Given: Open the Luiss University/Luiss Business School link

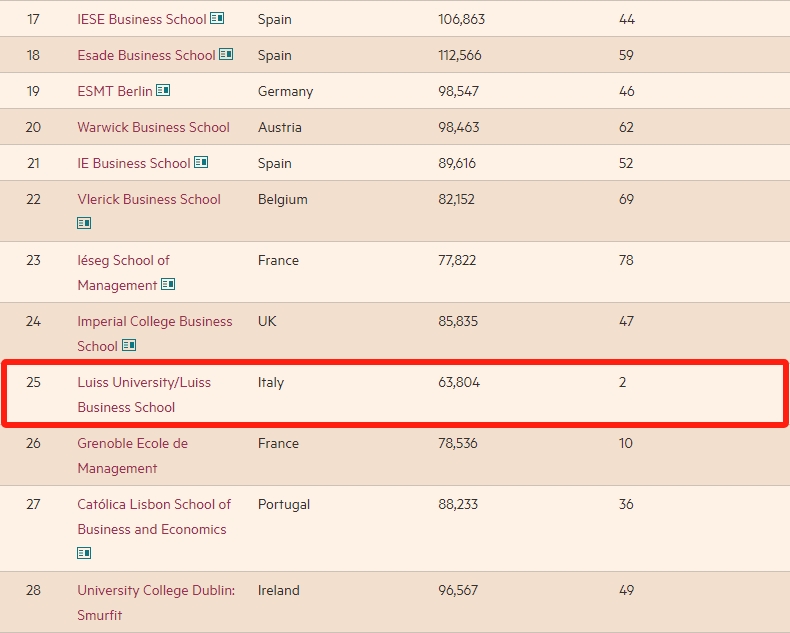Looking at the screenshot, I should 144,395.
